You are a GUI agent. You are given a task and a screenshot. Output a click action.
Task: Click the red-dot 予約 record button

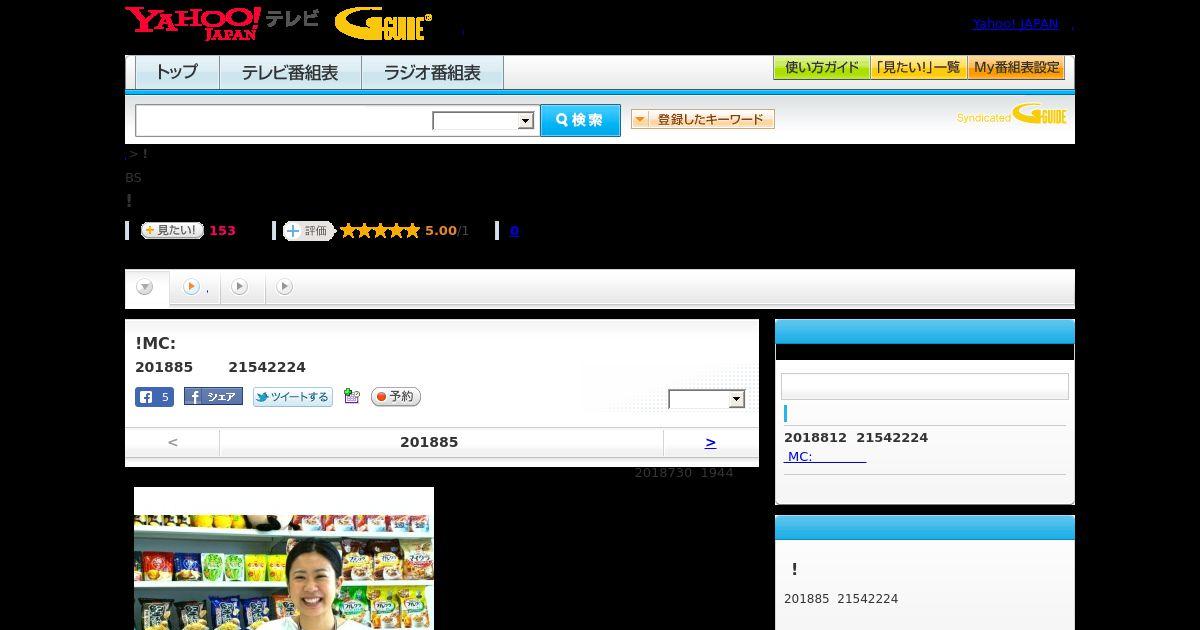[x=396, y=397]
